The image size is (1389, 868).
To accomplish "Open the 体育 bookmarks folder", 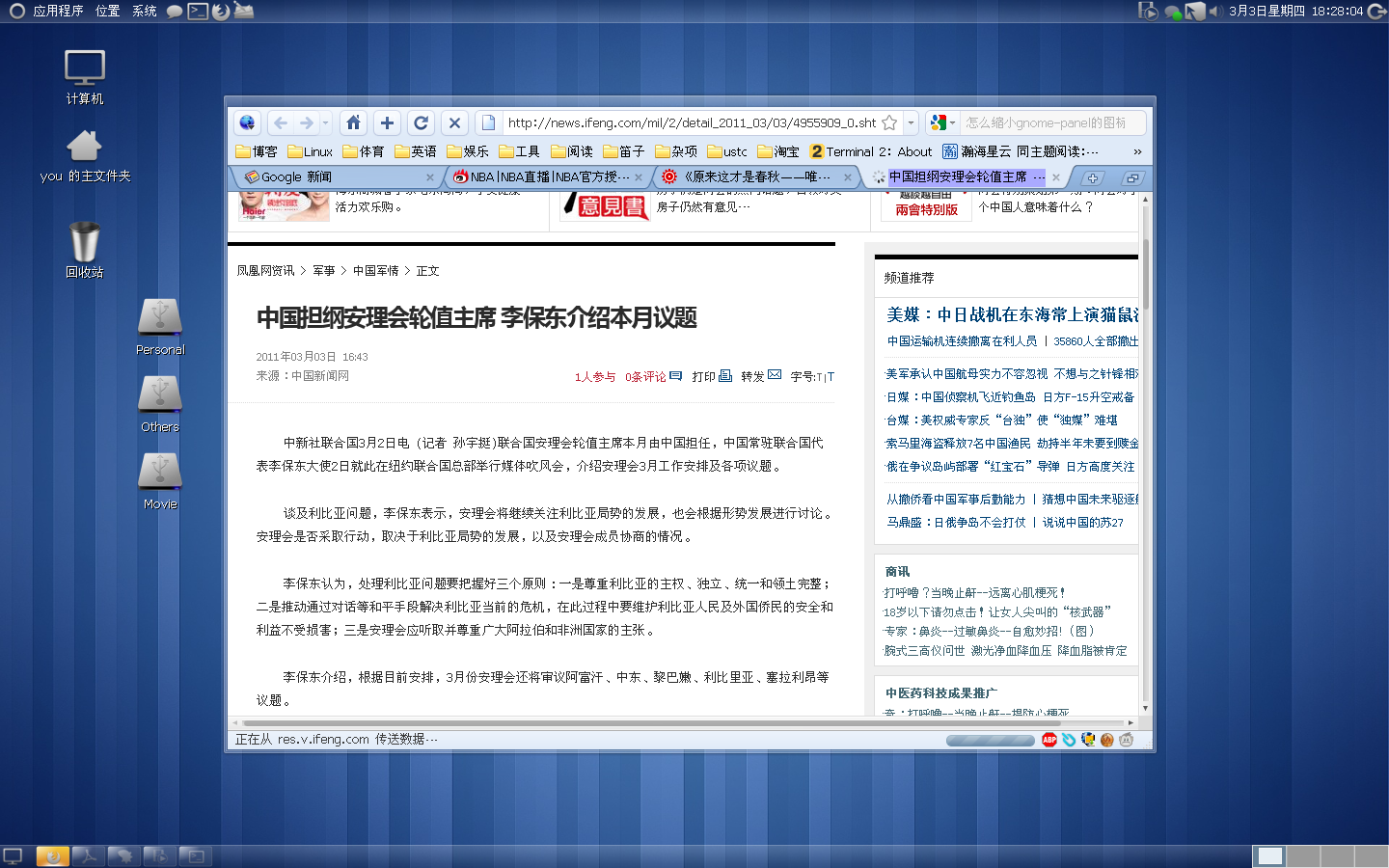I will pos(363,151).
